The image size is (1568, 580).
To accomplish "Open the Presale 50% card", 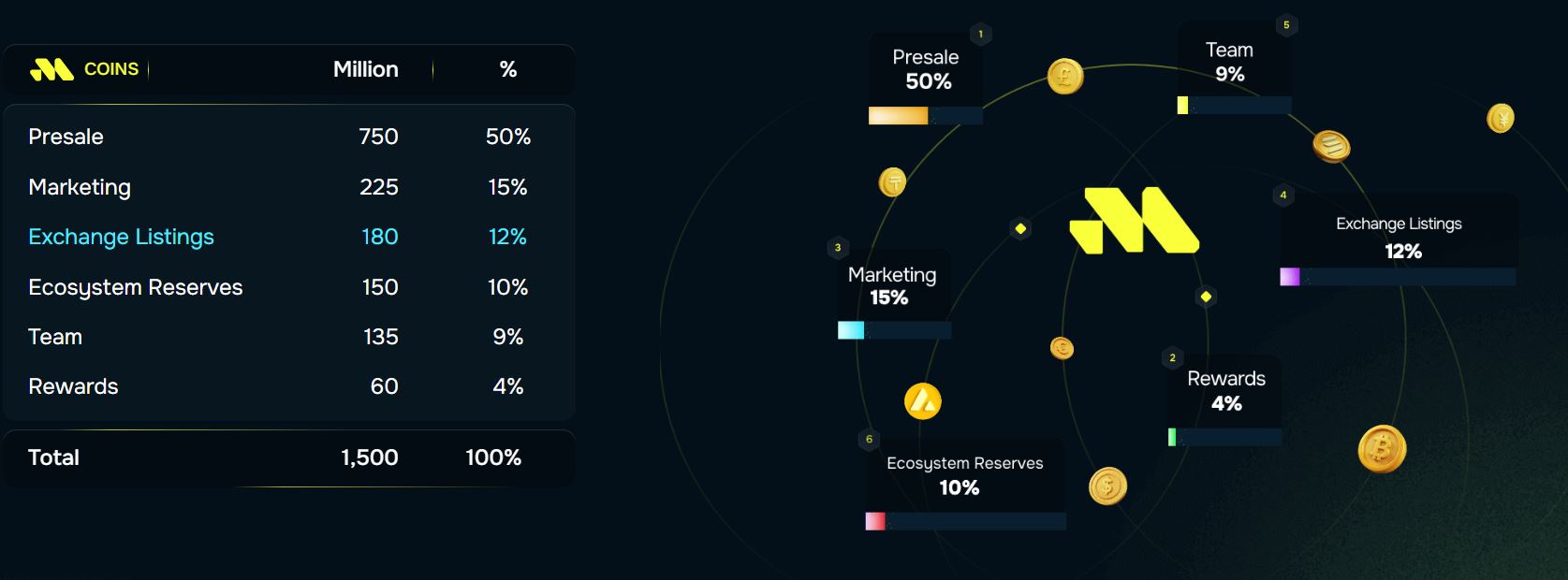I will point(926,70).
